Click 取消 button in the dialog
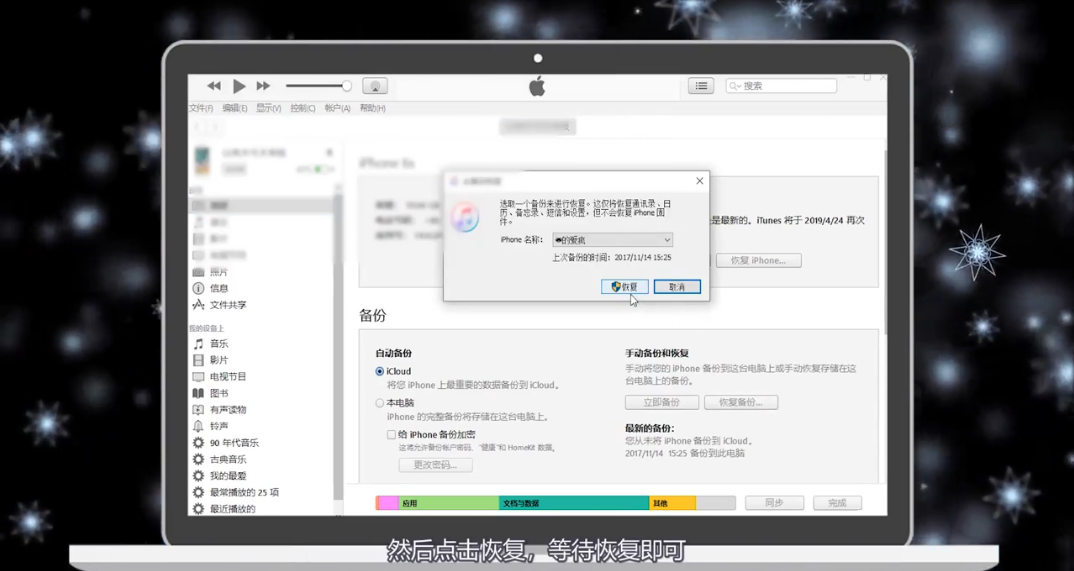Screen dimensions: 1074x571 click(x=677, y=287)
